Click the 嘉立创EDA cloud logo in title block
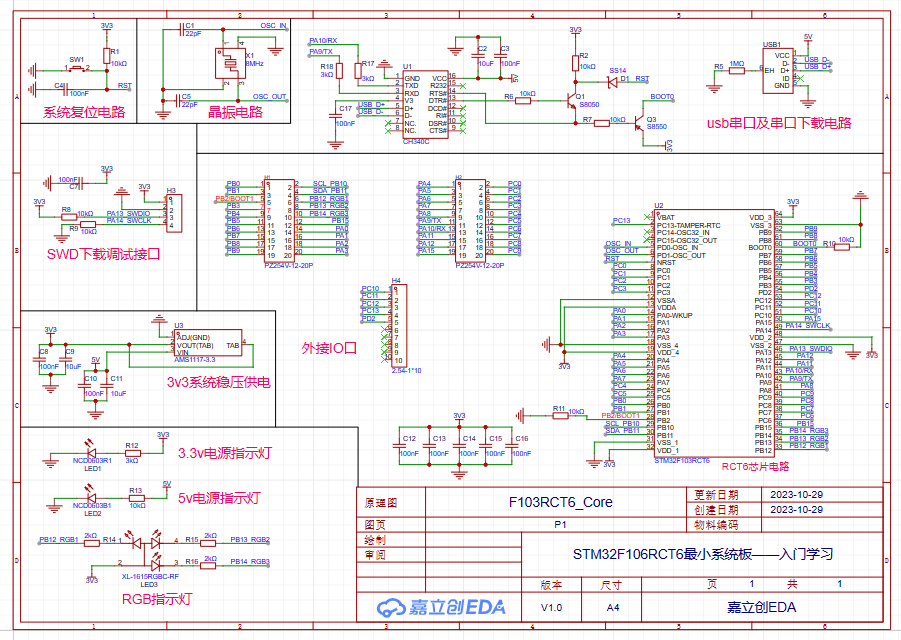 [x=441, y=607]
